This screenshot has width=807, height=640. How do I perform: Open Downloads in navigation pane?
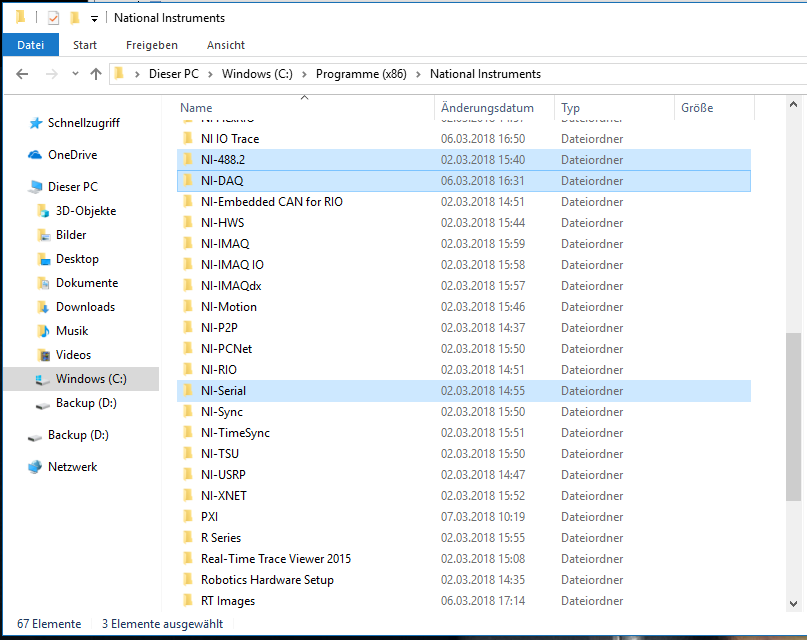[x=85, y=307]
